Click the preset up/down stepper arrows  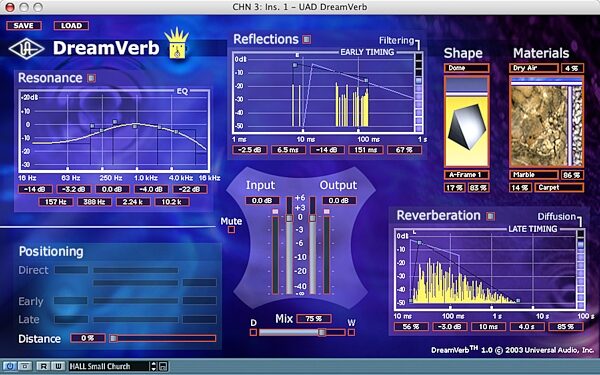(154, 366)
